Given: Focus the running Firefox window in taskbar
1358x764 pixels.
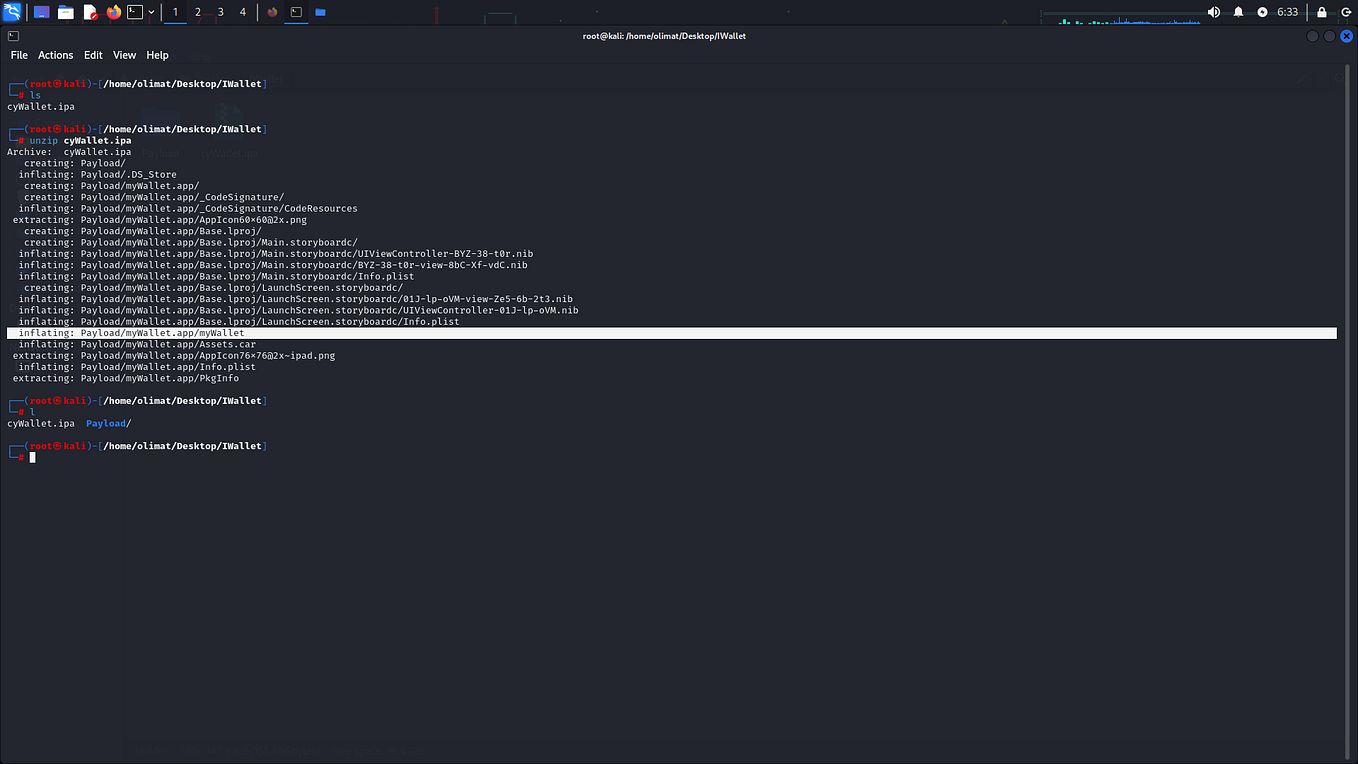Looking at the screenshot, I should click(272, 12).
